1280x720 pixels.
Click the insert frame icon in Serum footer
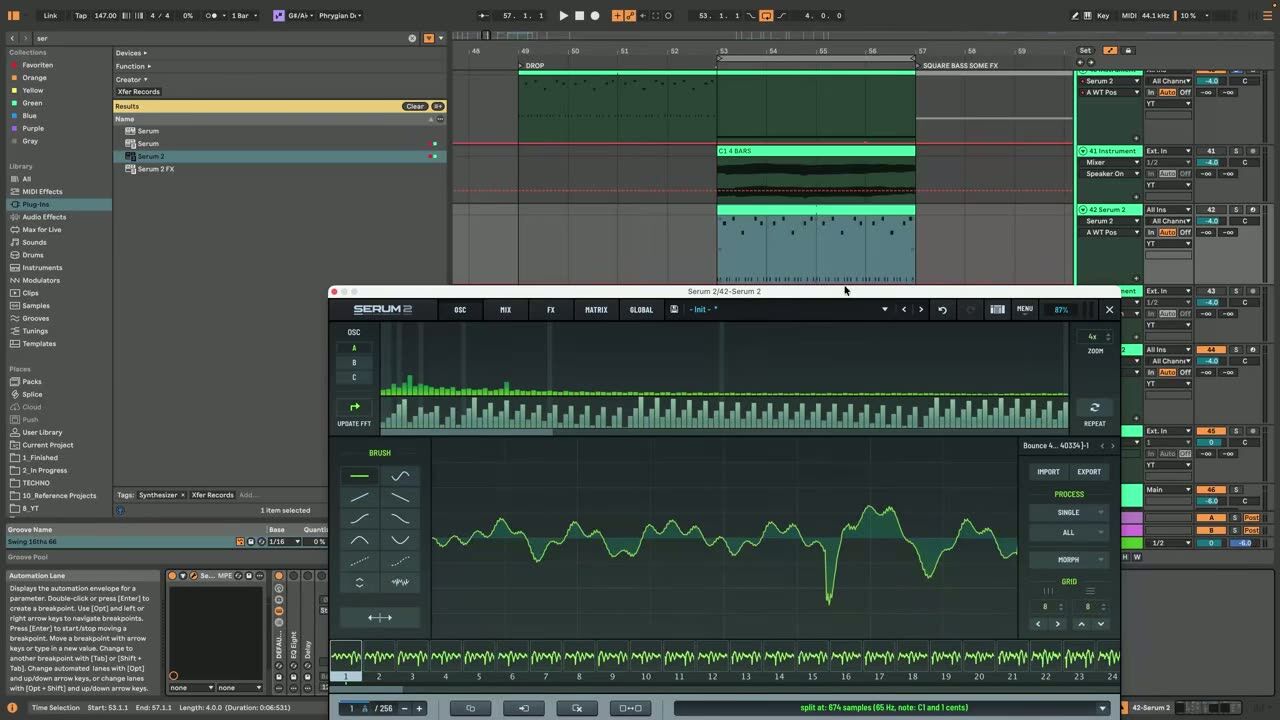coord(523,708)
